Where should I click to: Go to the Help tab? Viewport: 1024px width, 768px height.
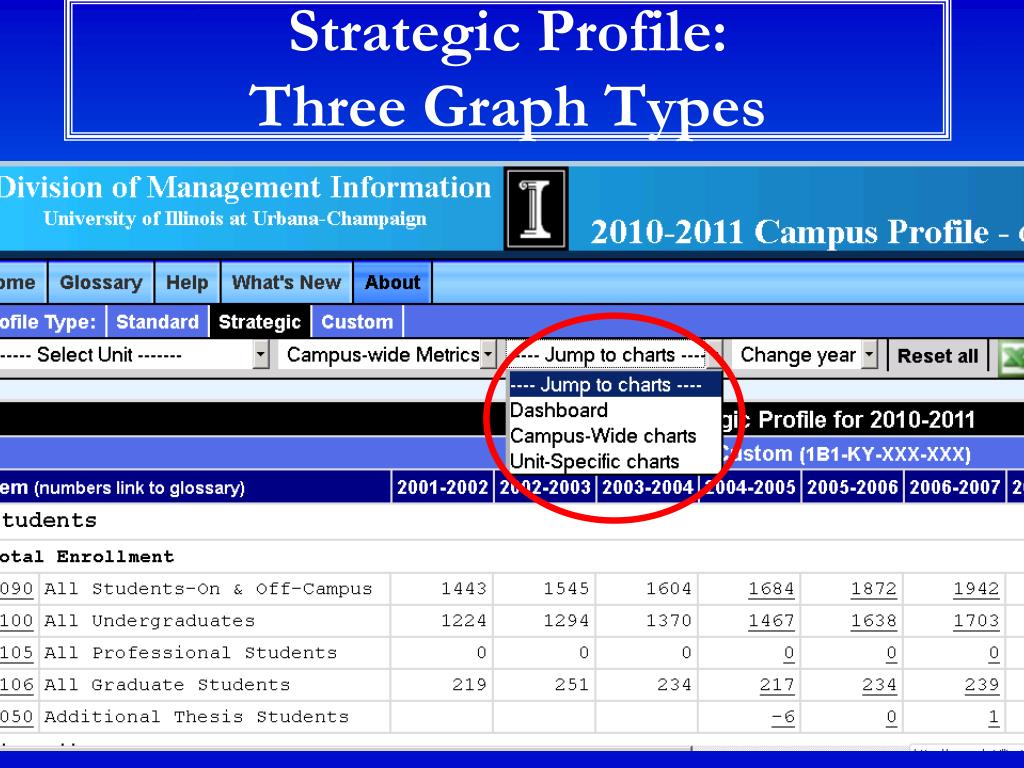pyautogui.click(x=187, y=282)
